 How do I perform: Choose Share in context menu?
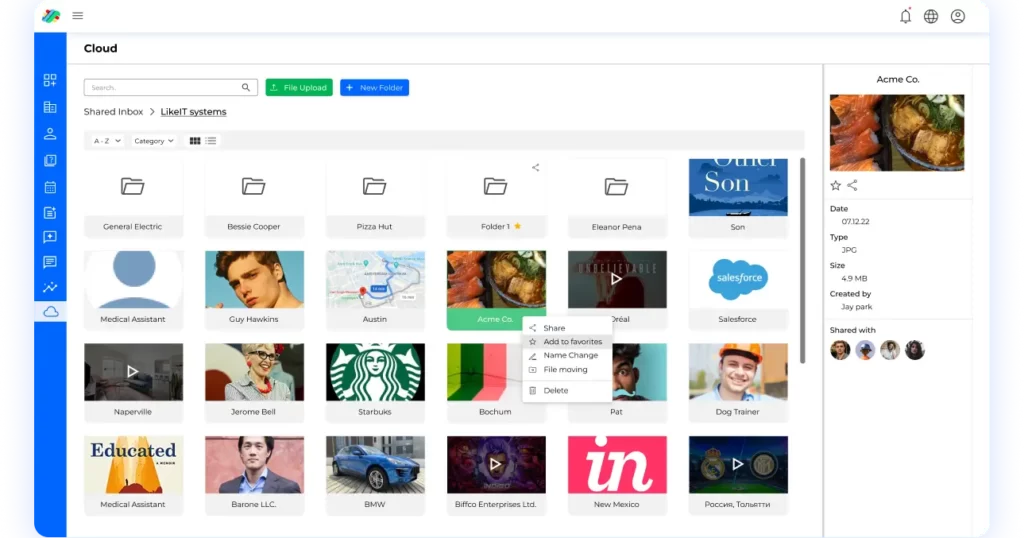tap(567, 328)
